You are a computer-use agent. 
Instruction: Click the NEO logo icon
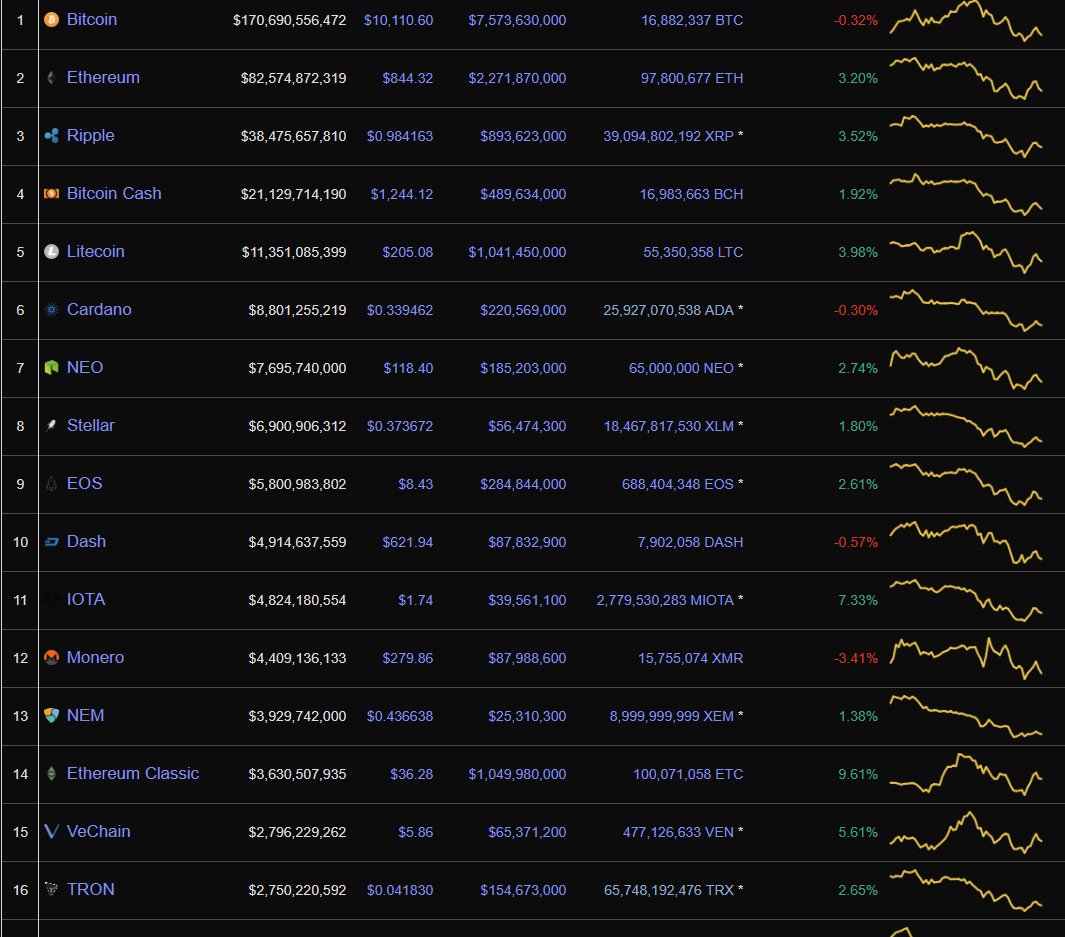[52, 367]
